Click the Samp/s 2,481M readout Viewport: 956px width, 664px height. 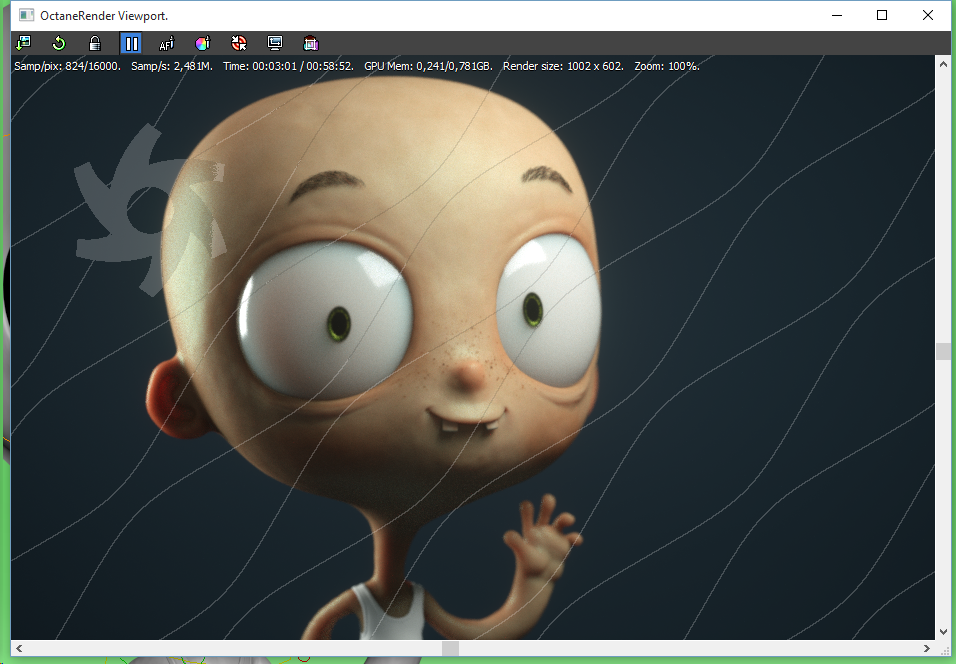pos(172,66)
